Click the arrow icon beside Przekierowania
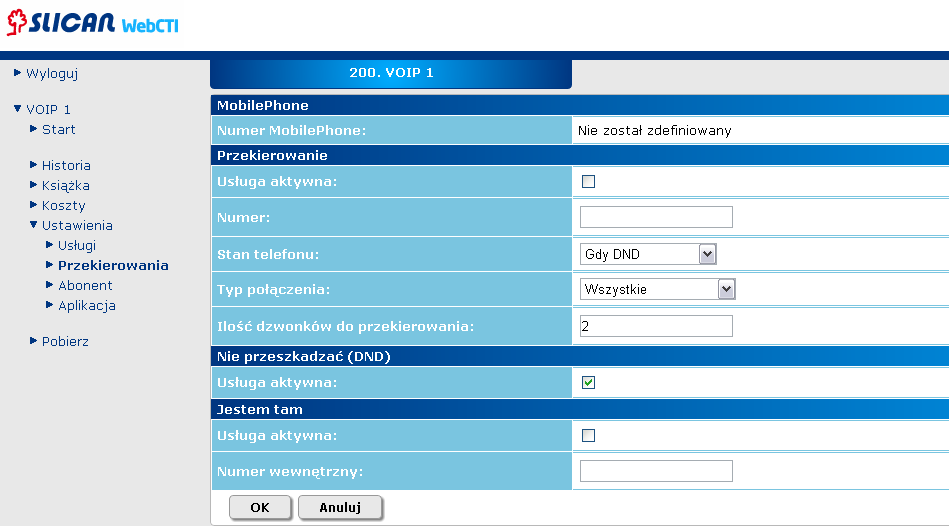The height and width of the screenshot is (526, 949). 50,265
